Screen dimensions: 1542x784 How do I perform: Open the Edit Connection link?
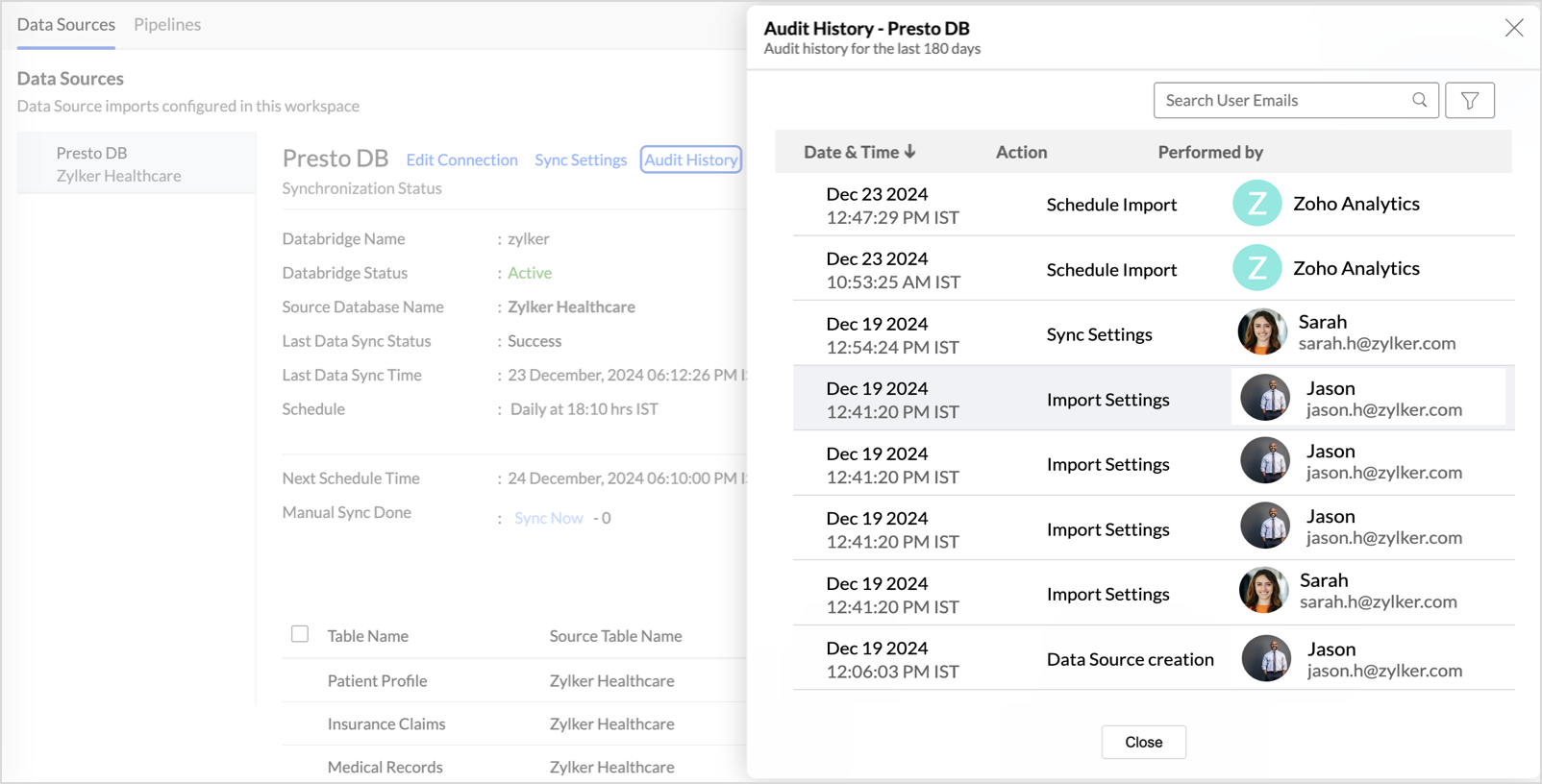click(x=461, y=159)
